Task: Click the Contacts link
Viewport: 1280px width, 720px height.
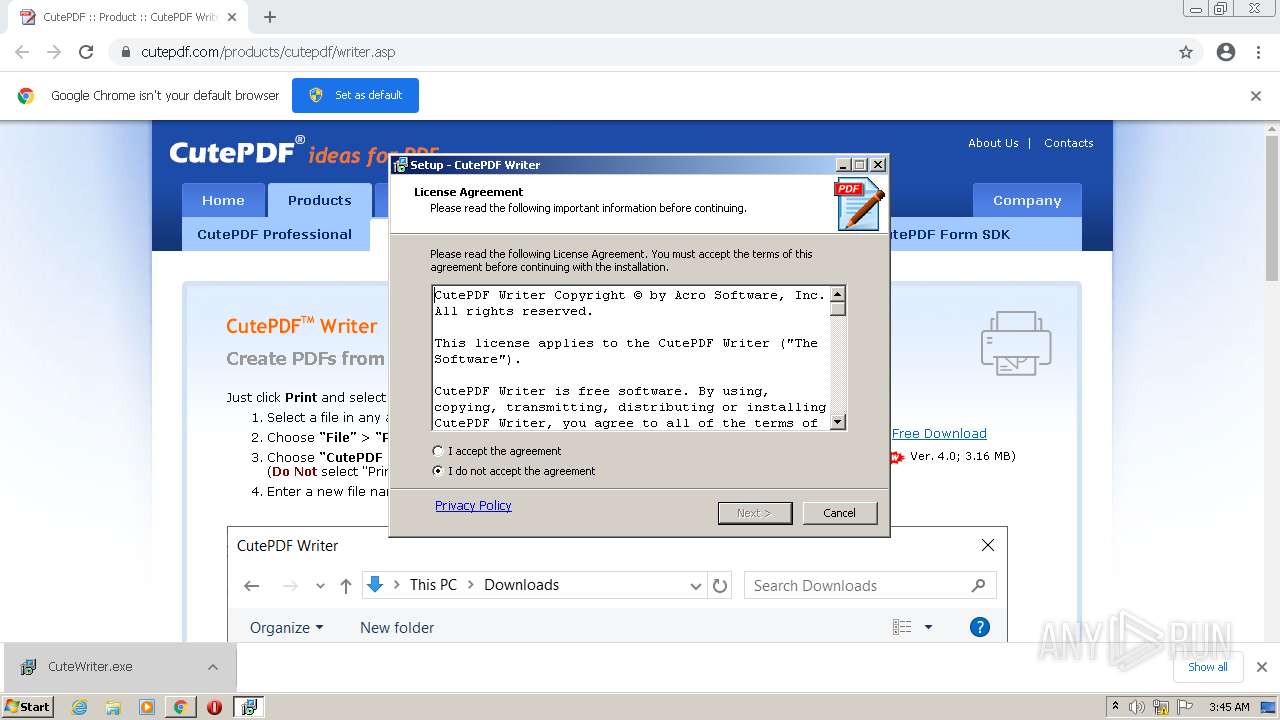Action: point(1068,143)
